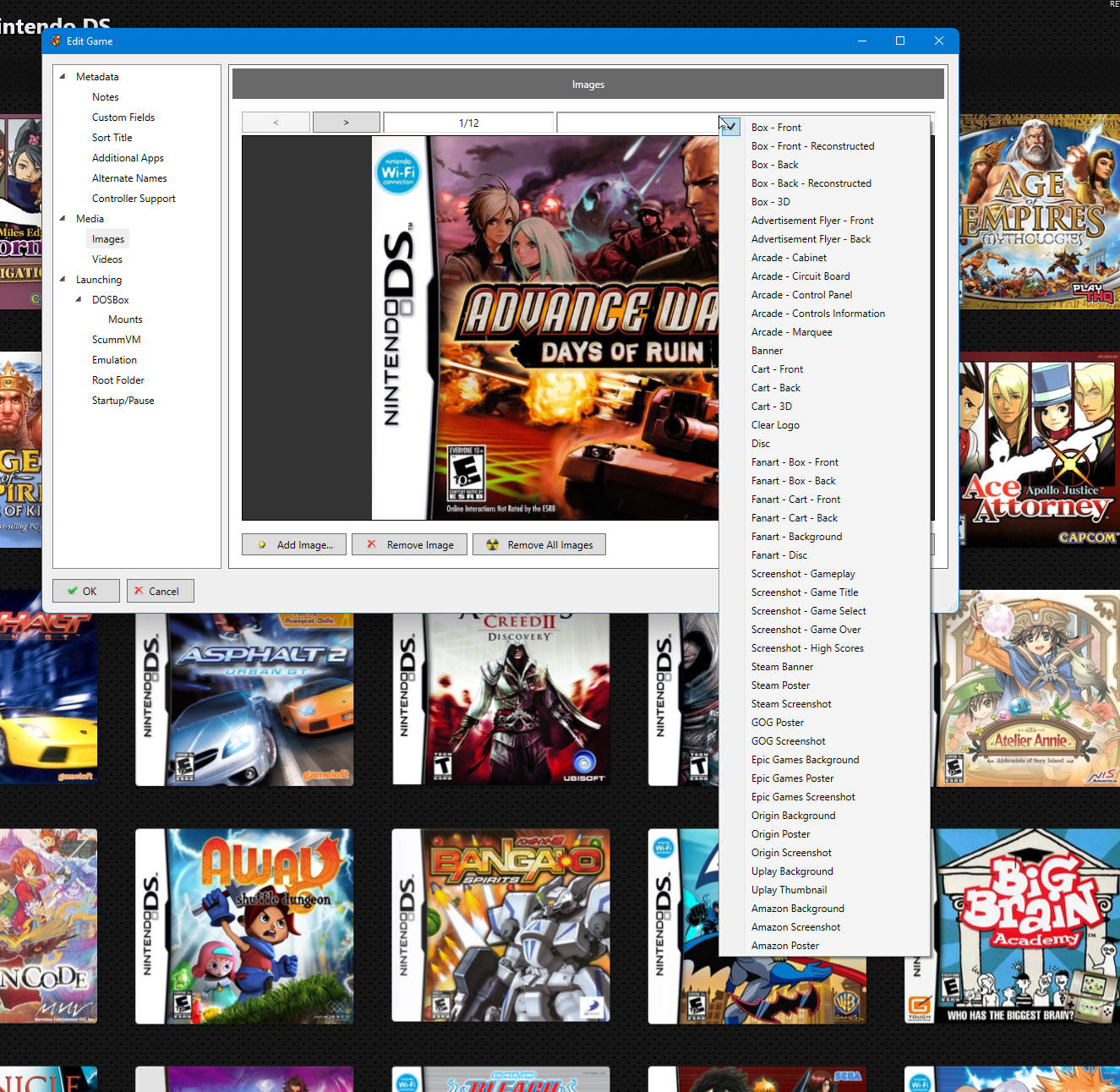1120x1092 pixels.
Task: Click the Cancel button
Action: point(161,591)
